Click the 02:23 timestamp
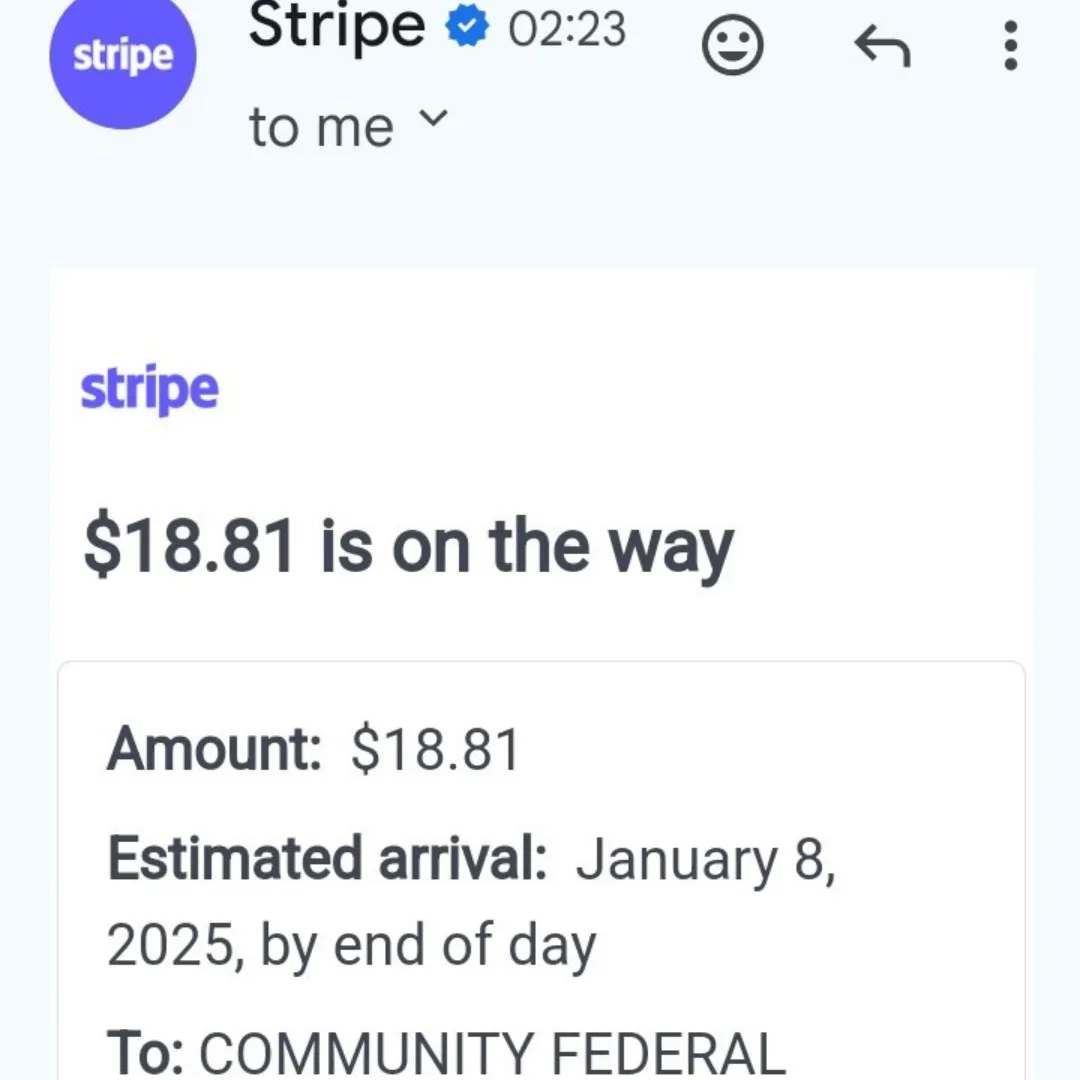The width and height of the screenshot is (1080, 1080). tap(567, 29)
